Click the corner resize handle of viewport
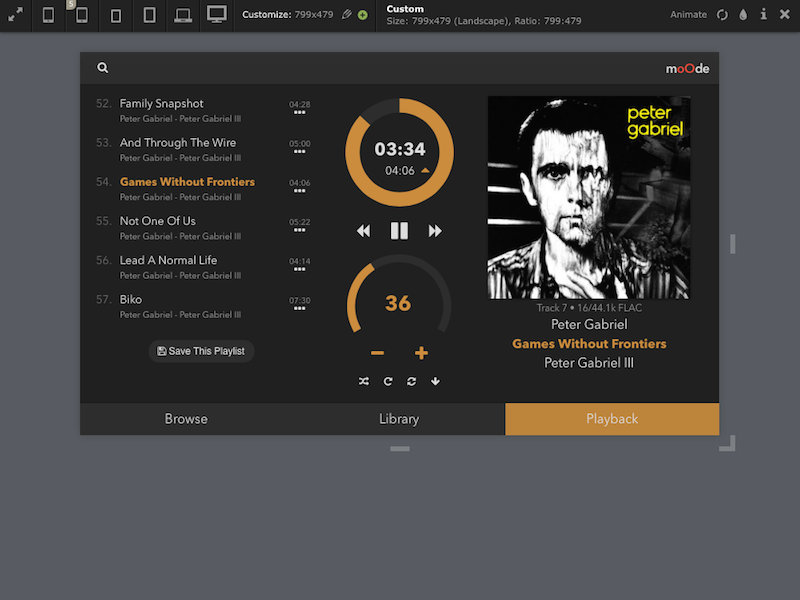The height and width of the screenshot is (600, 800). [x=728, y=443]
